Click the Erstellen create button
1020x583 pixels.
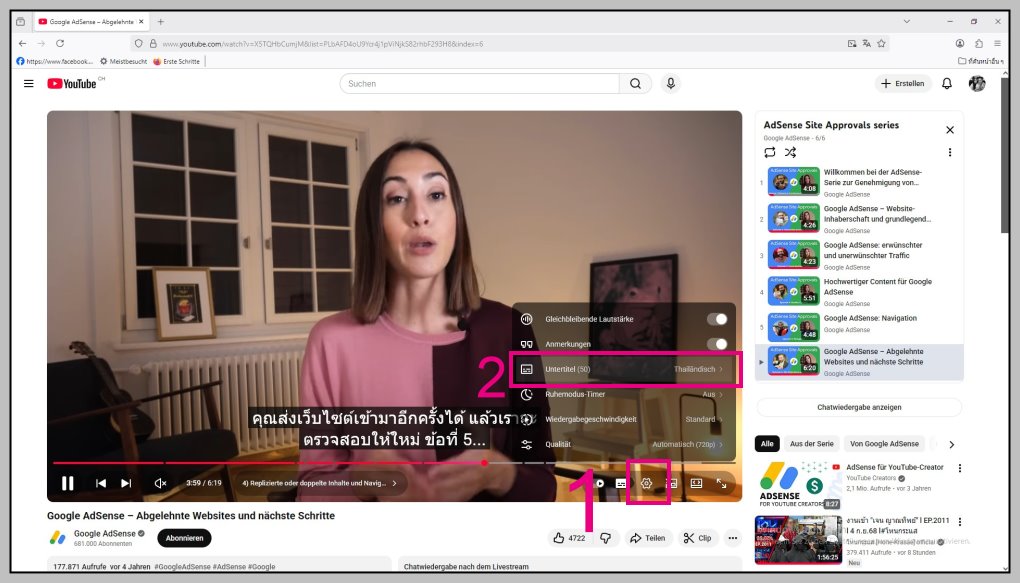pyautogui.click(x=902, y=83)
